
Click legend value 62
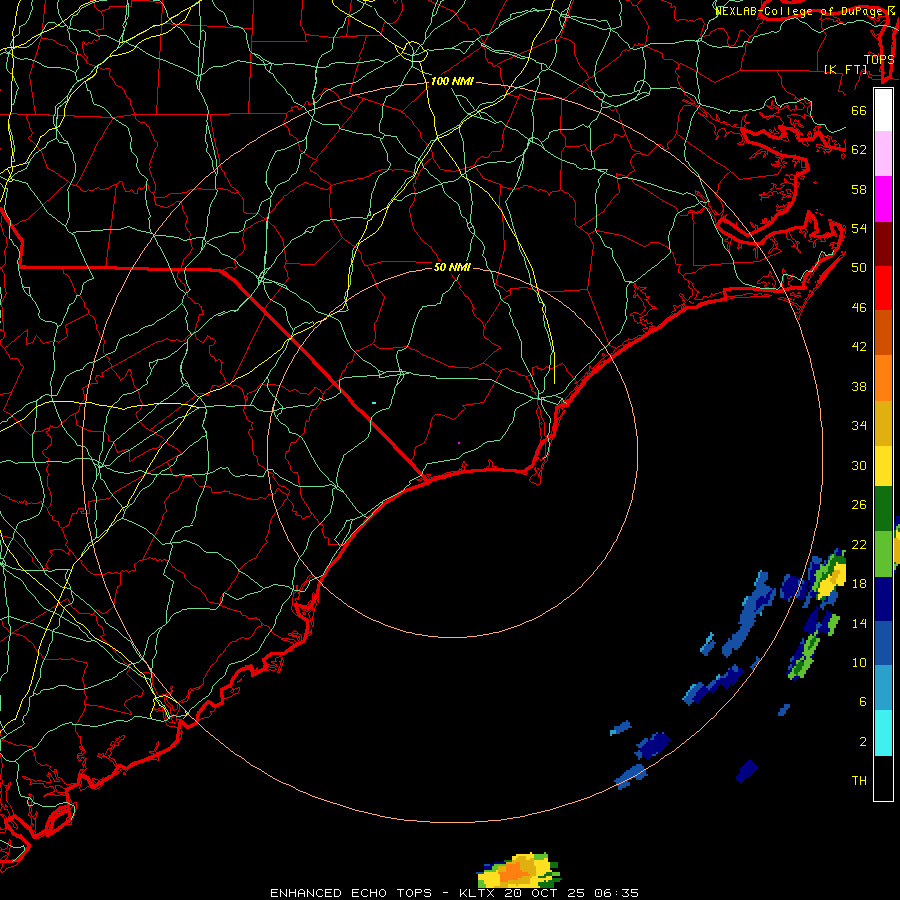click(859, 150)
